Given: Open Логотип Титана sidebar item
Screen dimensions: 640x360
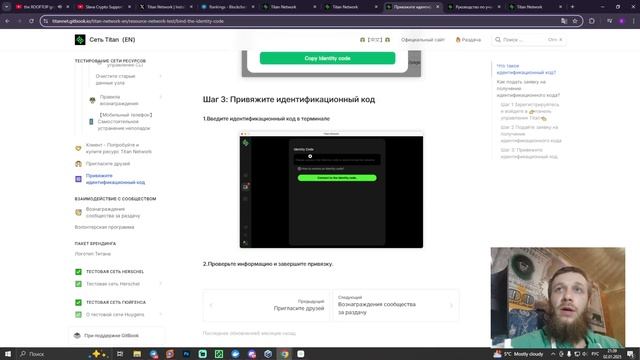Looking at the screenshot, I should tap(93, 253).
